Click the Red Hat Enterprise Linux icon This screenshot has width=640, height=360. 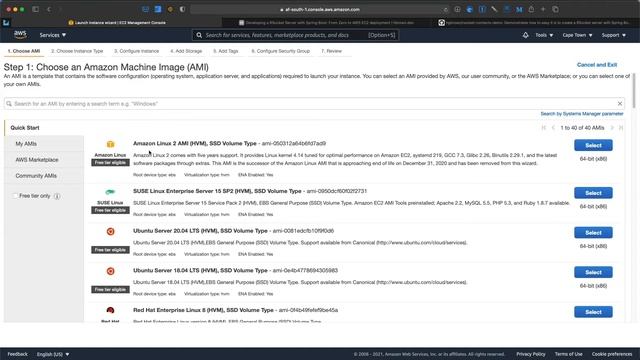[x=110, y=310]
